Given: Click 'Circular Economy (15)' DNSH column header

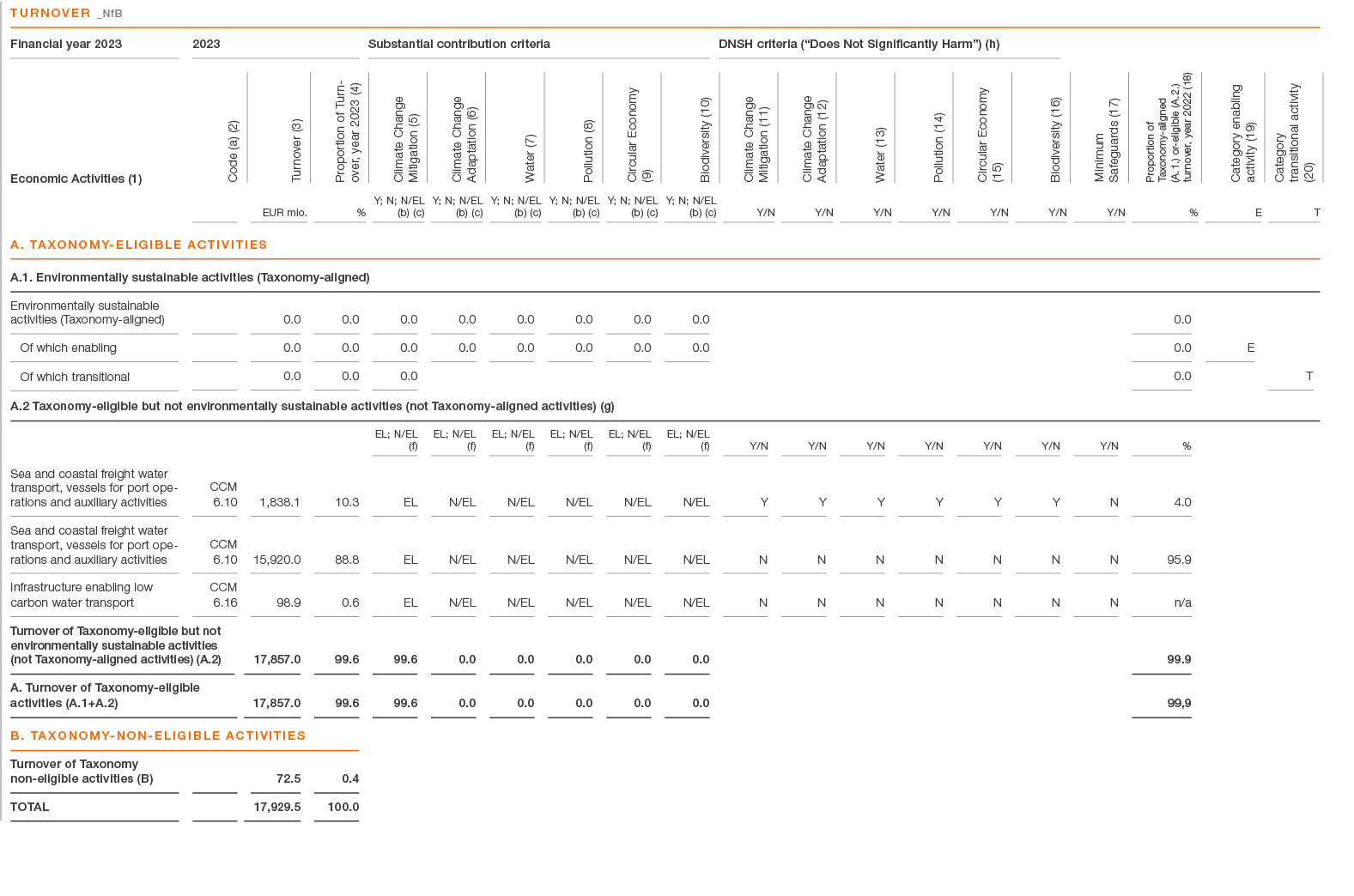Looking at the screenshot, I should coord(990,135).
